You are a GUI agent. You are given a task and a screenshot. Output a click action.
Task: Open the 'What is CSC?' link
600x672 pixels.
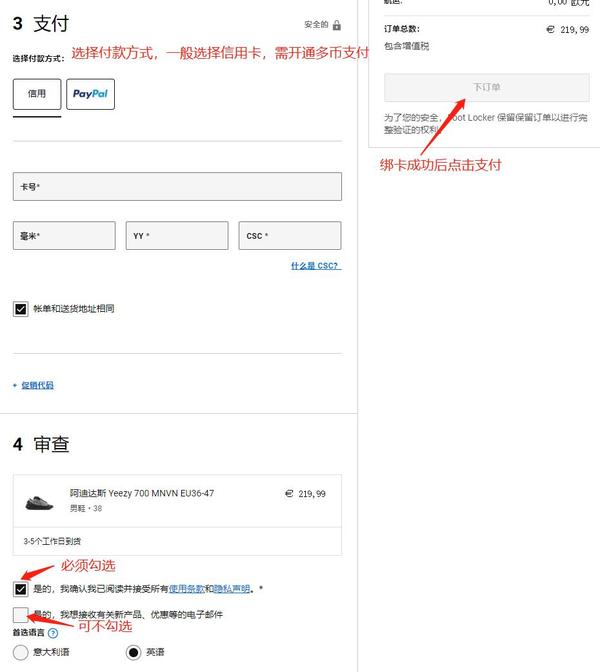coord(316,266)
